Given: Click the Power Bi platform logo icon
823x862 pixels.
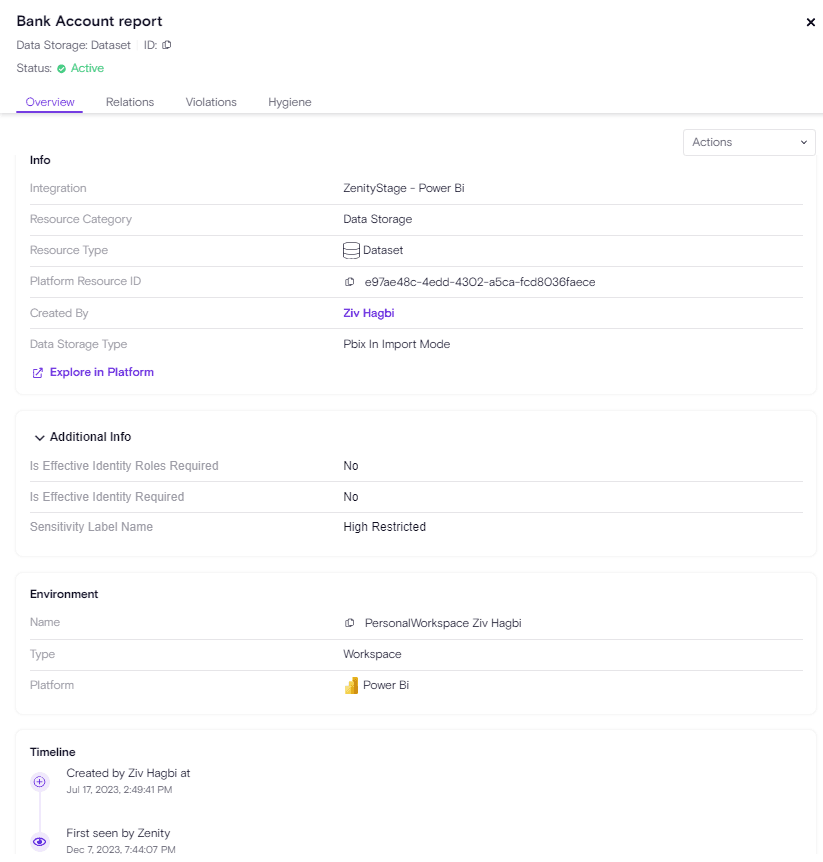Looking at the screenshot, I should point(351,686).
